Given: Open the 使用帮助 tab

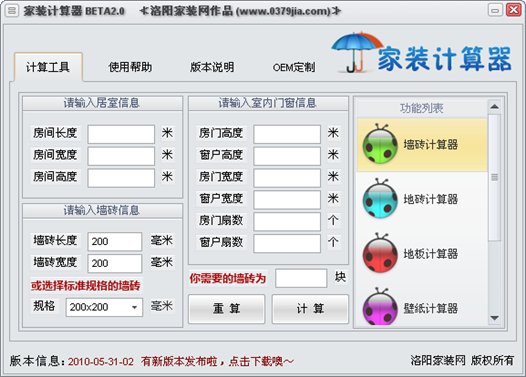Looking at the screenshot, I should [130, 67].
